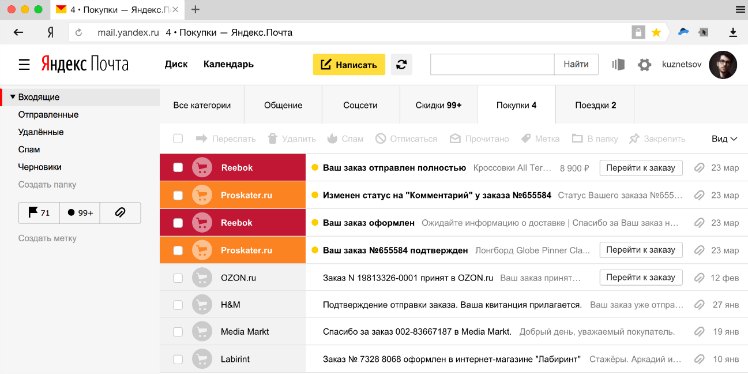Reload page via address bar reload icon
The width and height of the screenshot is (748, 374).
79,33
